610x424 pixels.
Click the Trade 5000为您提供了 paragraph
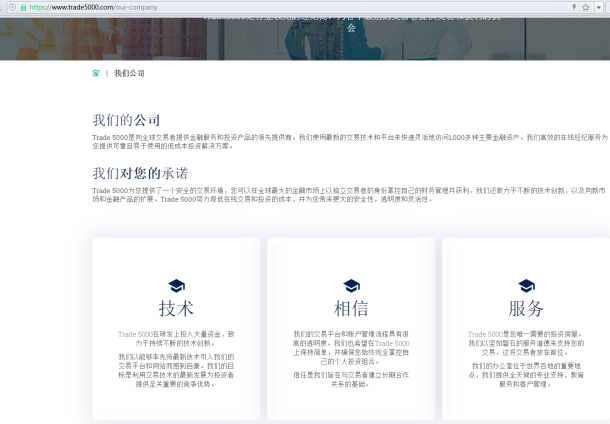click(349, 195)
